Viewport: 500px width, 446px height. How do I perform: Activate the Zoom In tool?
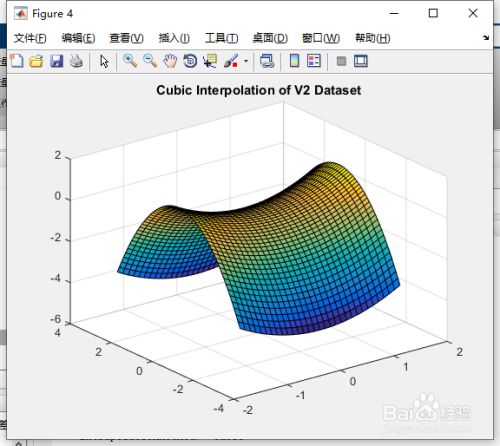[130, 61]
